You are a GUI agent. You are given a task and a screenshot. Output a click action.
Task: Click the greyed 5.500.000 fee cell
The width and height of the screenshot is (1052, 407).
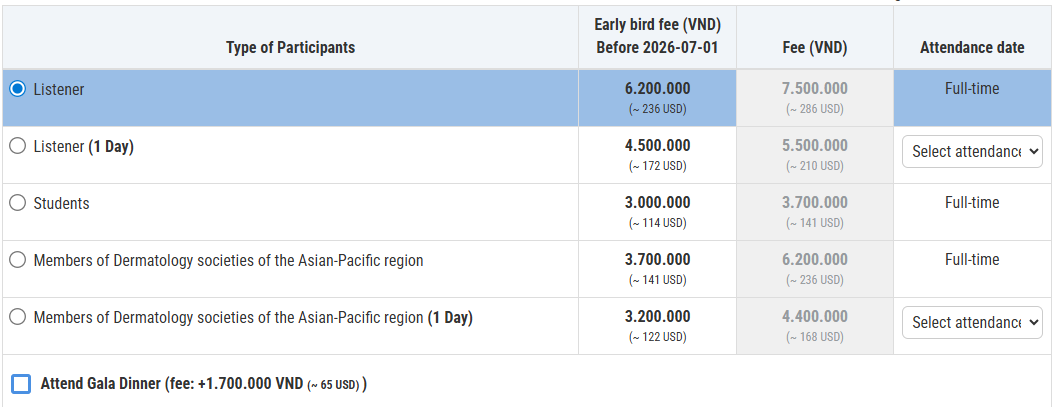coord(814,145)
